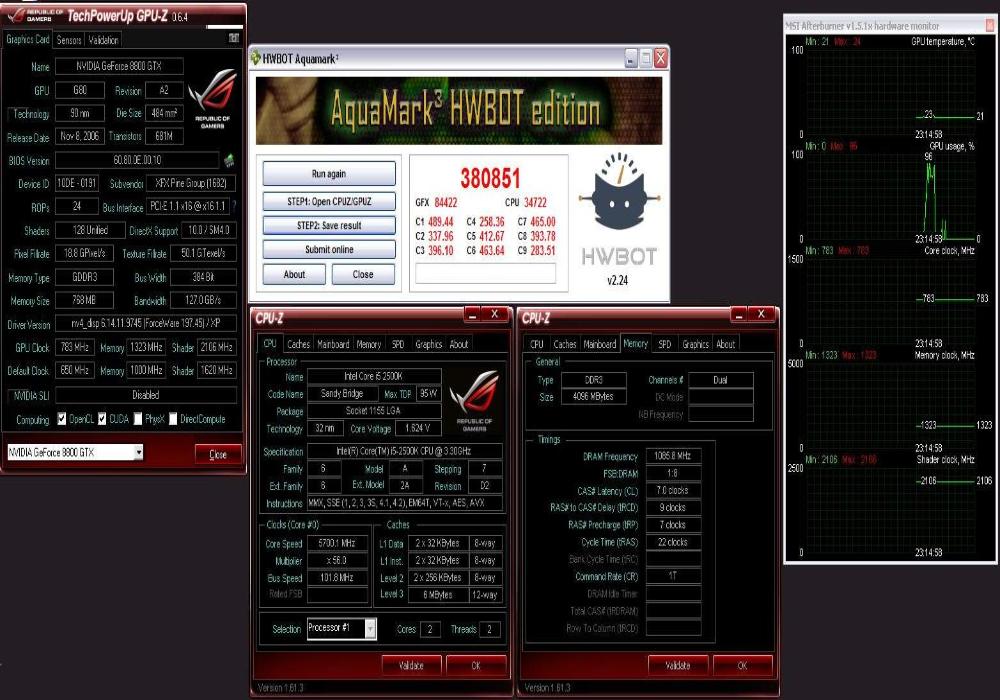This screenshot has height=700, width=1000.
Task: Click STEP1: Open CPUZ/GPUZ button
Action: click(329, 201)
